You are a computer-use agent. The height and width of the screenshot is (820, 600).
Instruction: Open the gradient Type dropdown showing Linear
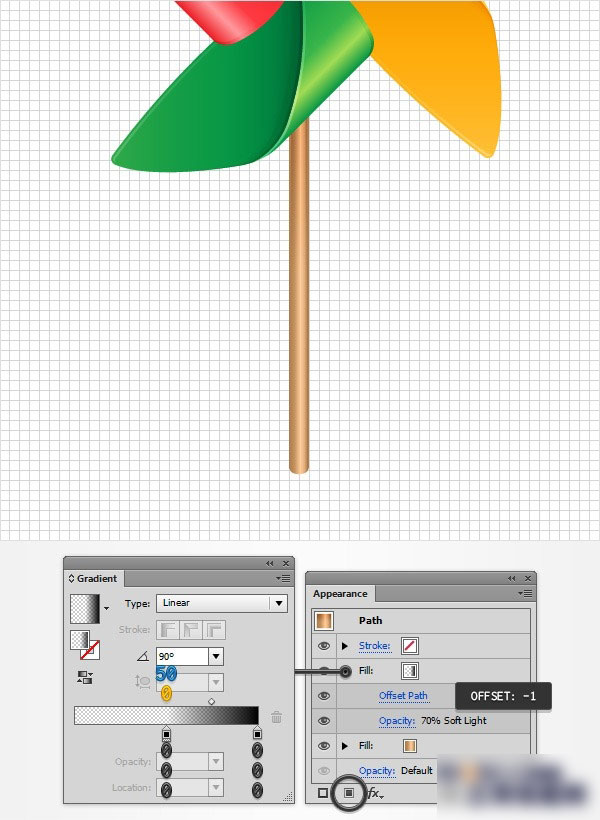pos(222,603)
